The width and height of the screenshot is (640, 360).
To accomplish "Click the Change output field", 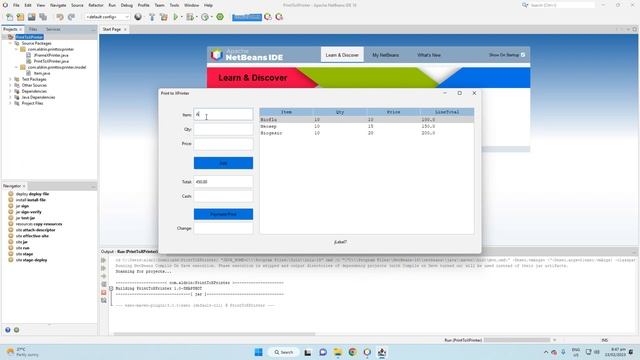I will (x=223, y=228).
